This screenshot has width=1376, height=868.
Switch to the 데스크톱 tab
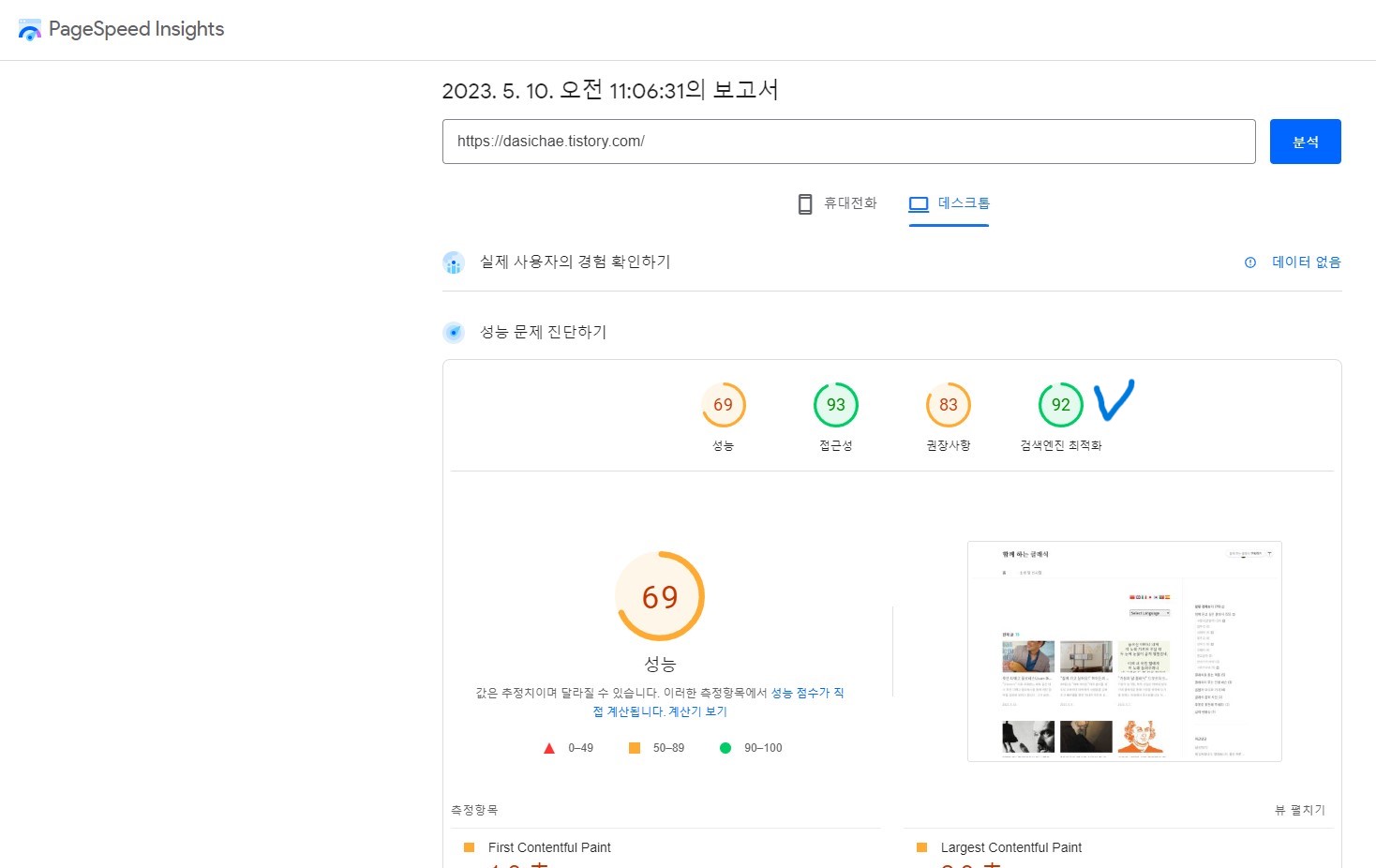point(949,202)
